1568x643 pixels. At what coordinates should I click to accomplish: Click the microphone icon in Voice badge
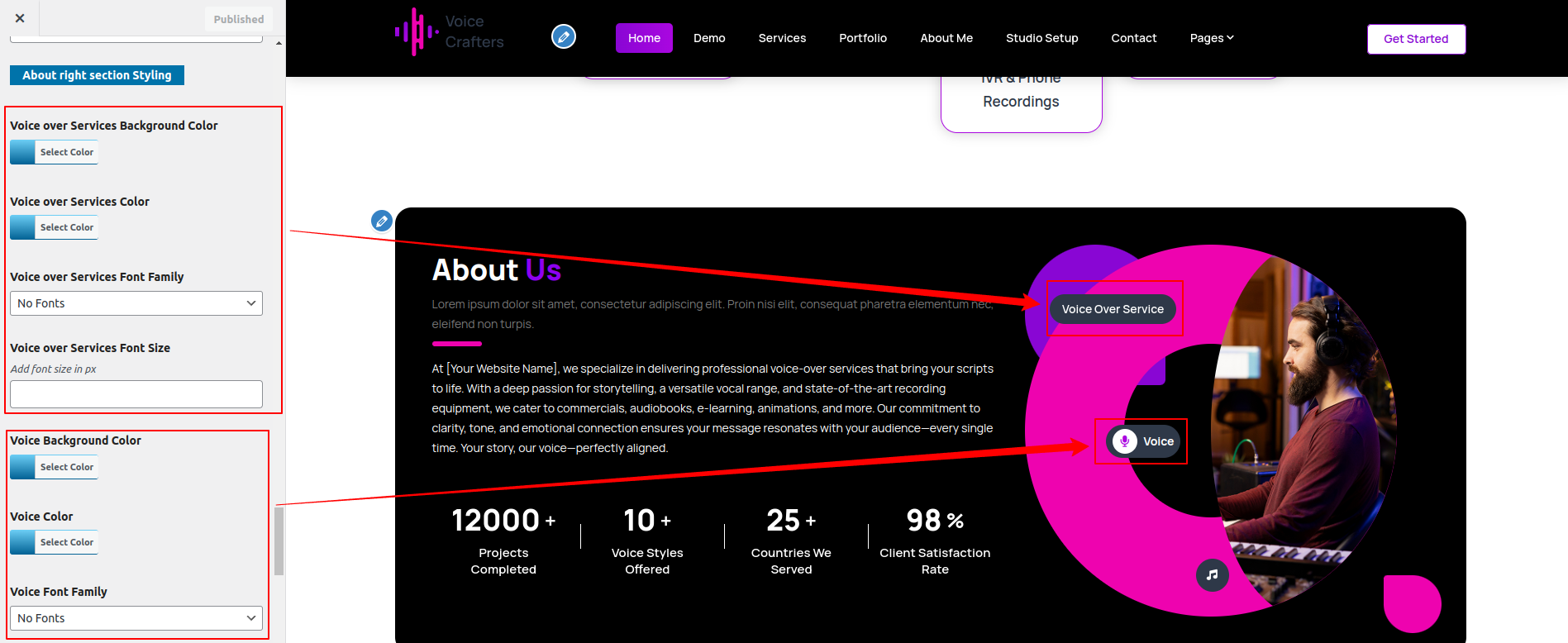click(x=1124, y=441)
